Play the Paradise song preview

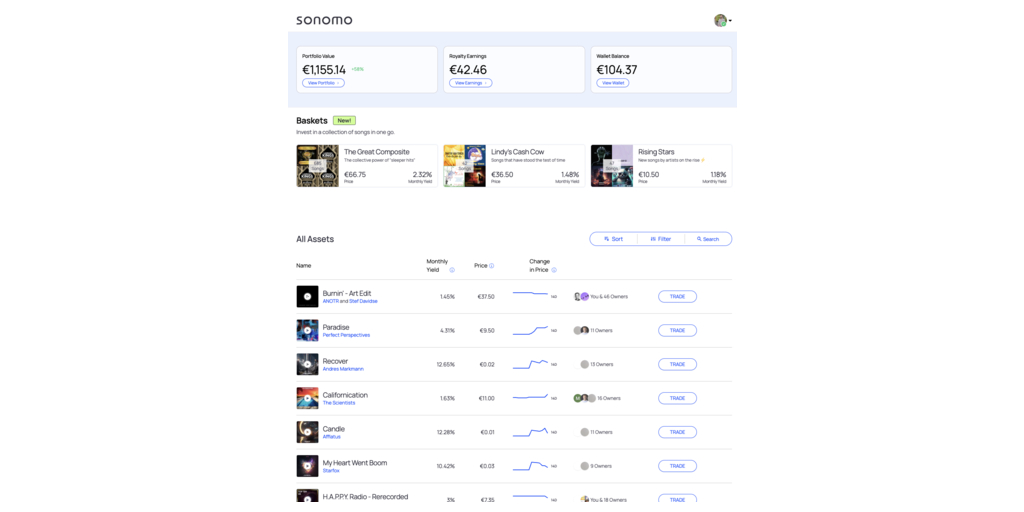[307, 331]
